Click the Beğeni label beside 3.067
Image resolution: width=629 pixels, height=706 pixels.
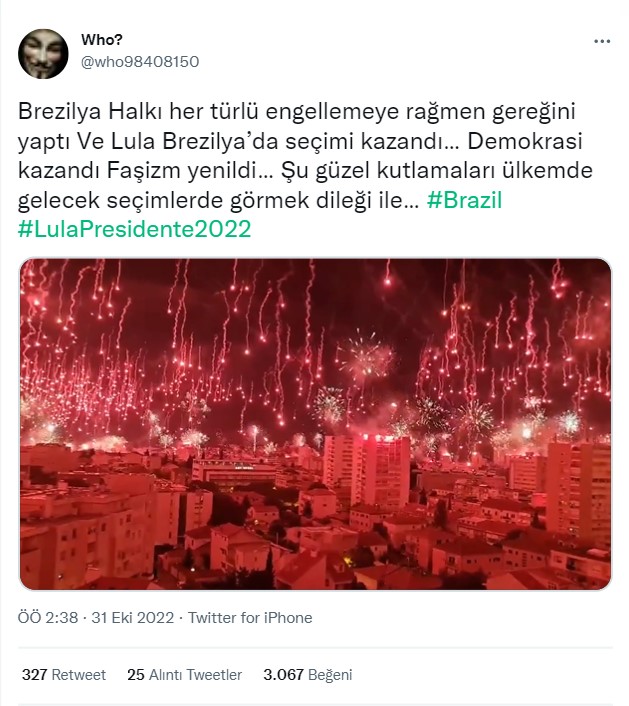330,674
